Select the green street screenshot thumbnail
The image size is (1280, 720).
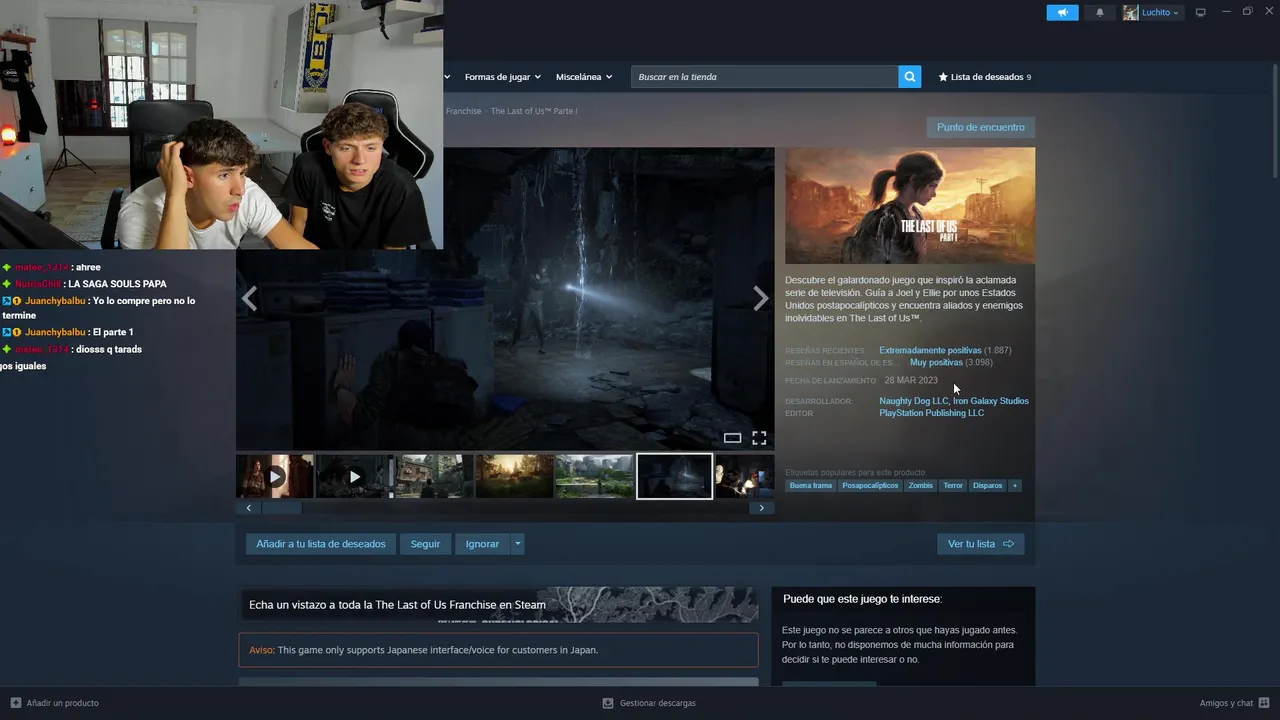pos(594,476)
